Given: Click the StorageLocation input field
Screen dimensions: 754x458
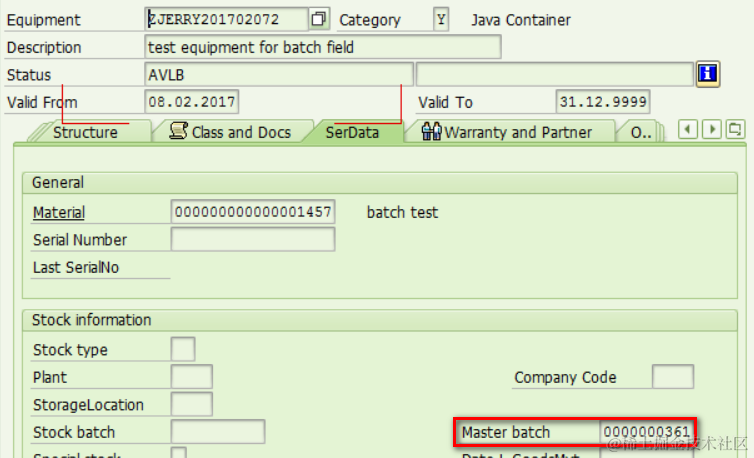Looking at the screenshot, I should click(x=191, y=404).
